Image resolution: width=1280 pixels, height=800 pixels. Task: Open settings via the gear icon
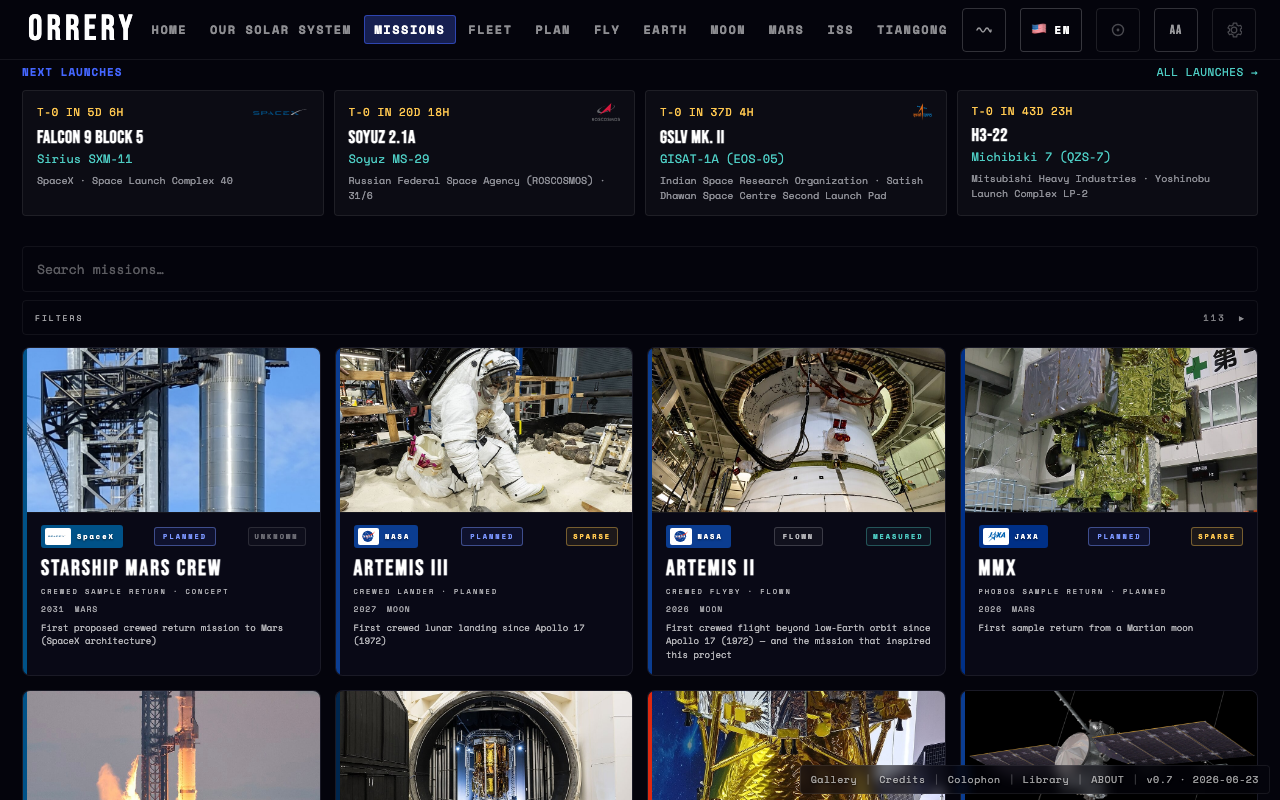click(1234, 30)
